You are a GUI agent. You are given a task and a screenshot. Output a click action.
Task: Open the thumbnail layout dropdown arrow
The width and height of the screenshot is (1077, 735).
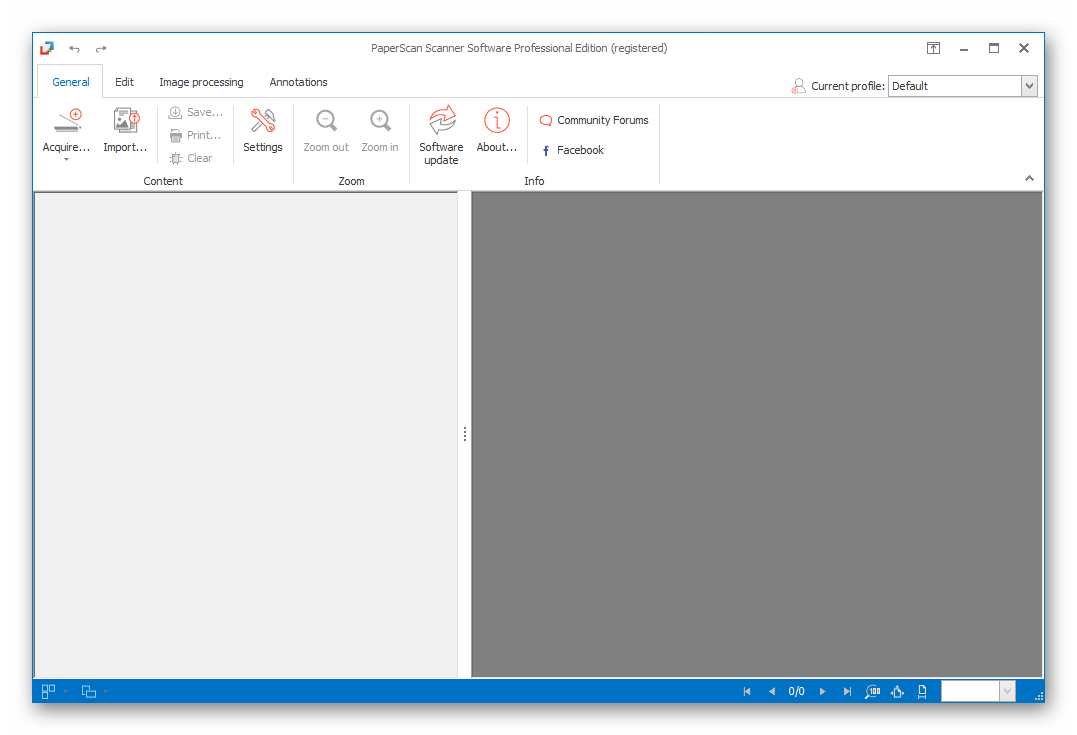click(65, 691)
